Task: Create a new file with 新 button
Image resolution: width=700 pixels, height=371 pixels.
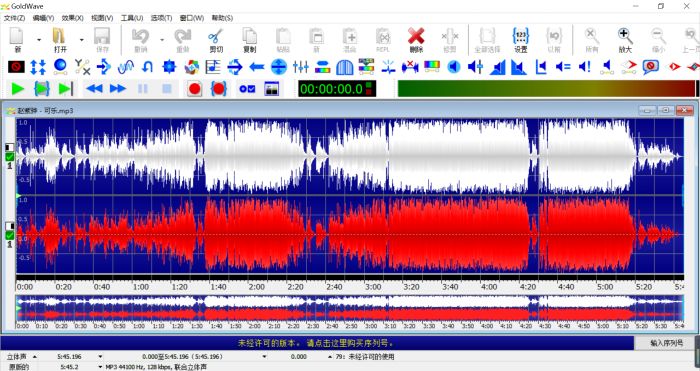Action: click(17, 40)
